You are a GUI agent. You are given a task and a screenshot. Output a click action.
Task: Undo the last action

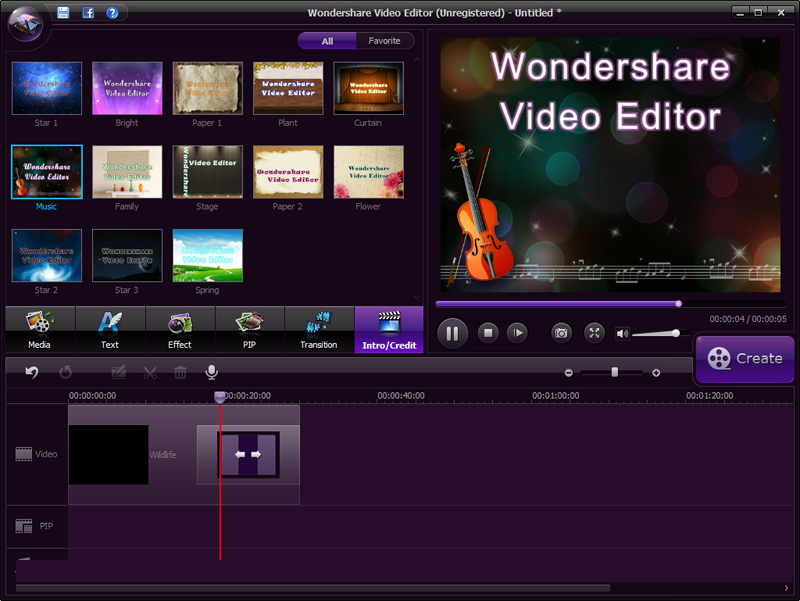tap(32, 372)
